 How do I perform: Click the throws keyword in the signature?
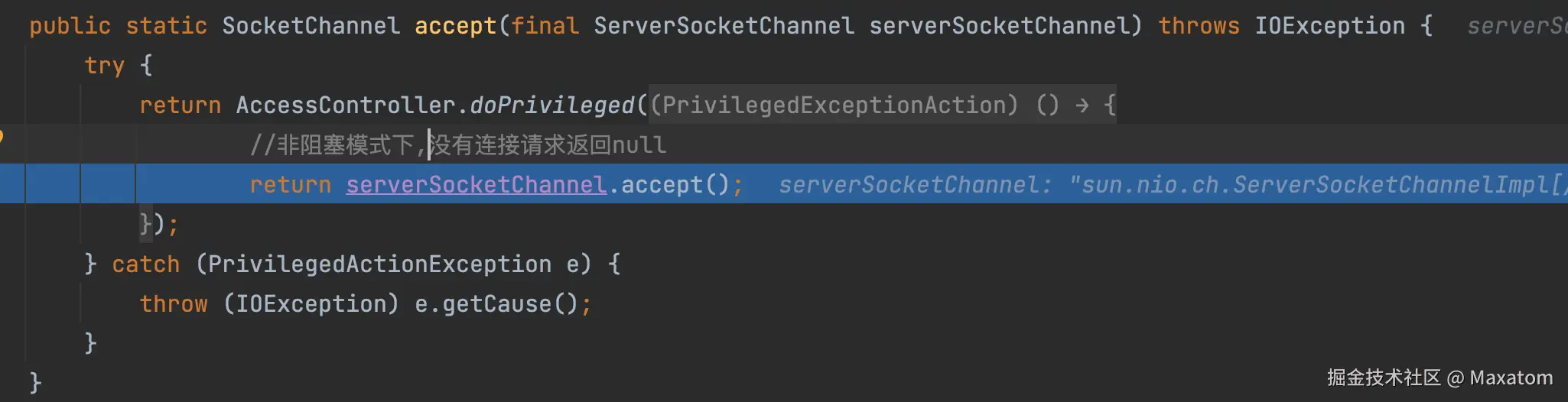pos(1199,26)
